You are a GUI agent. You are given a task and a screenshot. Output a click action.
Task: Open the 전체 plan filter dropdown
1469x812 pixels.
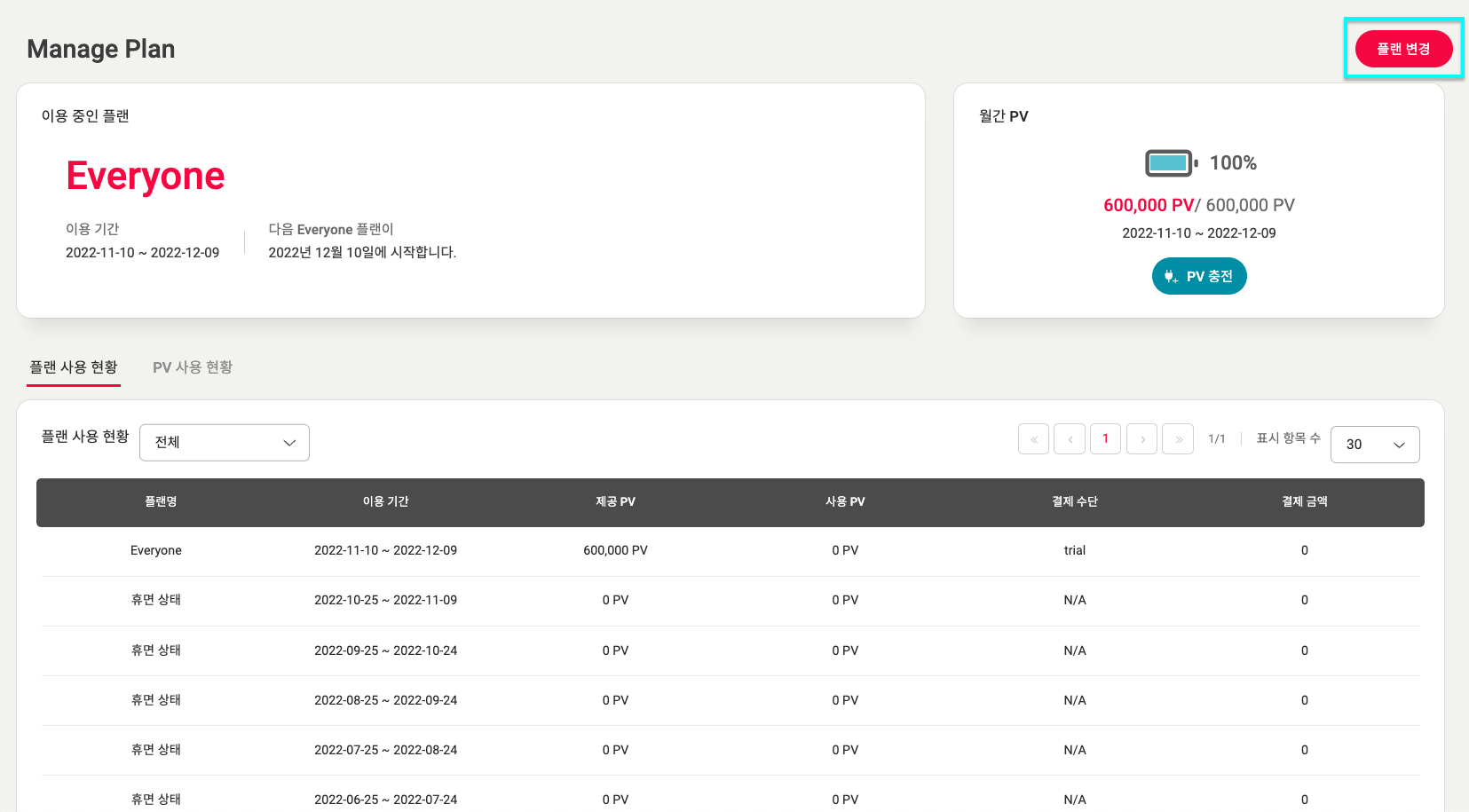point(224,442)
